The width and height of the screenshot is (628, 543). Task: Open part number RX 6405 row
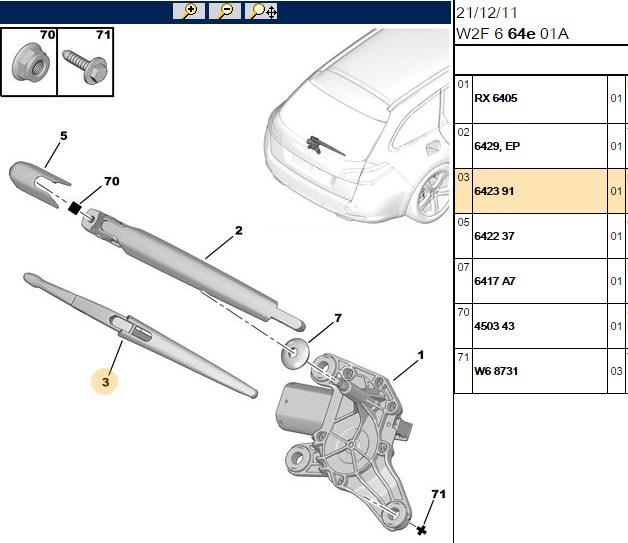click(x=540, y=99)
